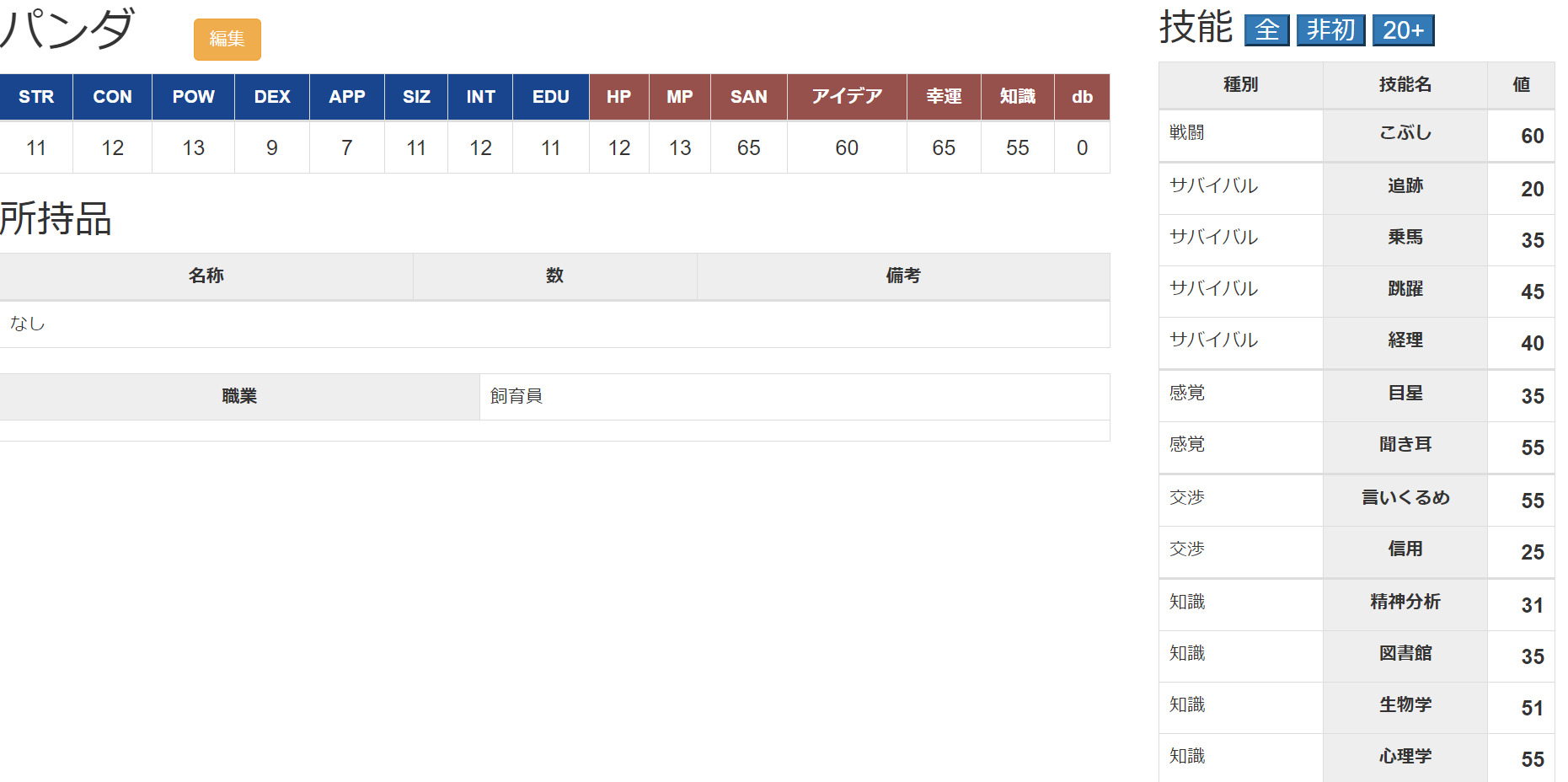1568x782 pixels.
Task: Click the アイデア column header
Action: point(846,97)
